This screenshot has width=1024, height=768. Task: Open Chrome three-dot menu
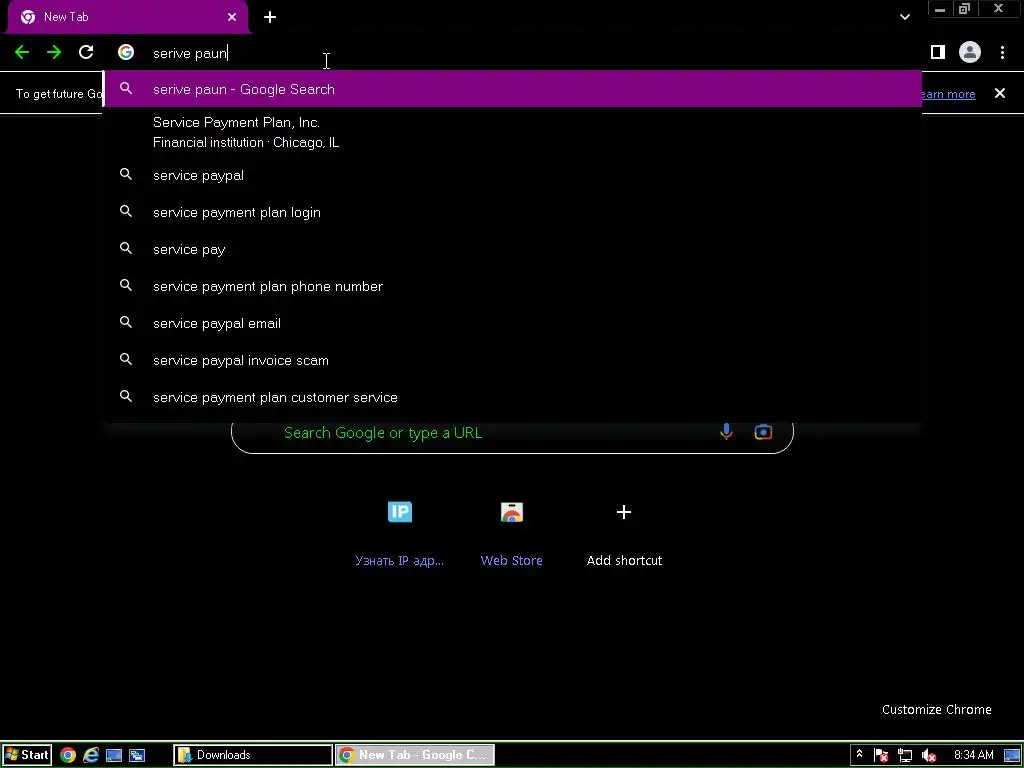pyautogui.click(x=1002, y=52)
